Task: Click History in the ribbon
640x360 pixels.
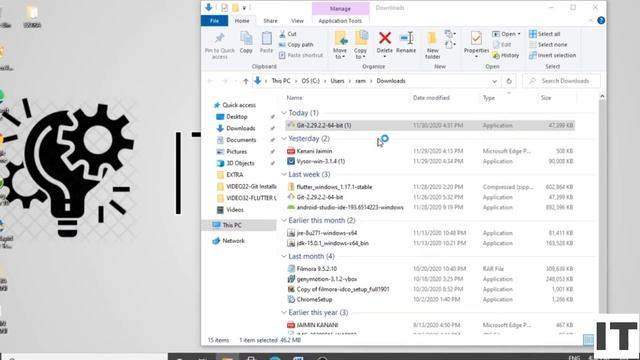Action: click(x=506, y=55)
